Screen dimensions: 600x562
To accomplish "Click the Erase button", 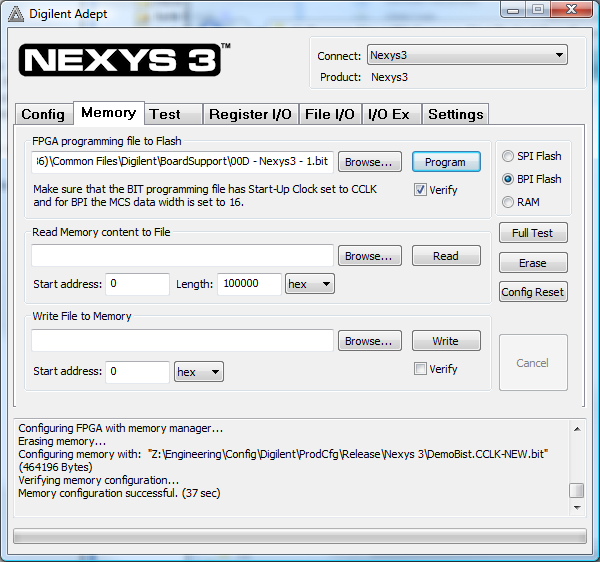I will (533, 263).
